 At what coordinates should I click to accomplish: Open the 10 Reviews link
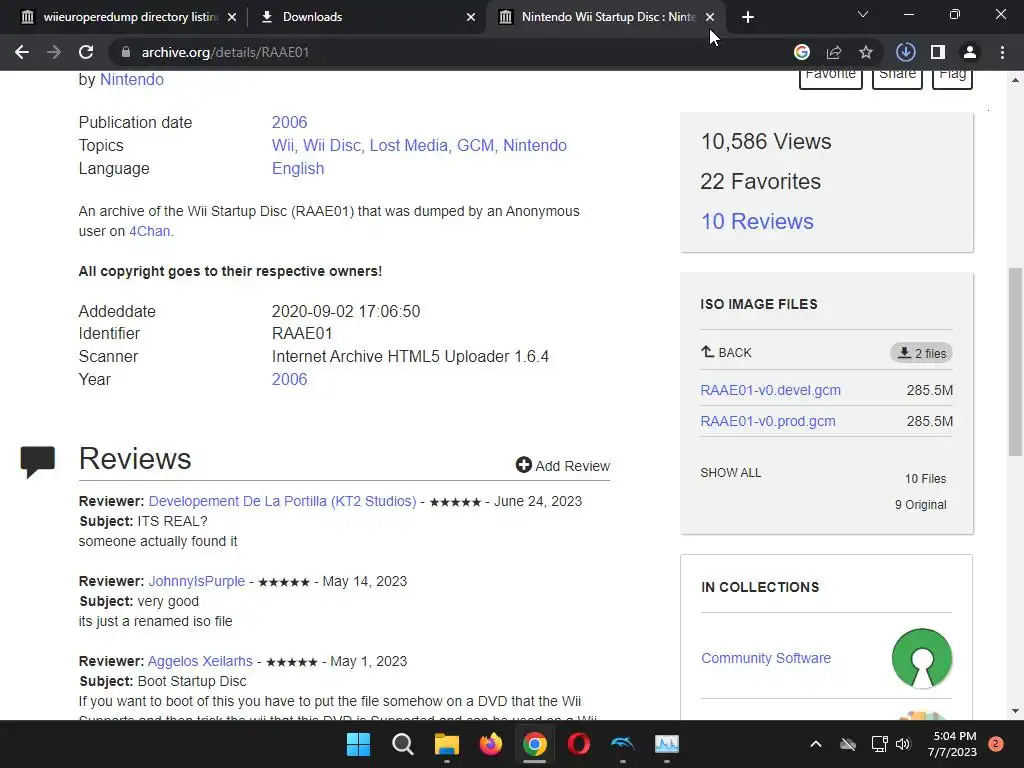pyautogui.click(x=757, y=221)
